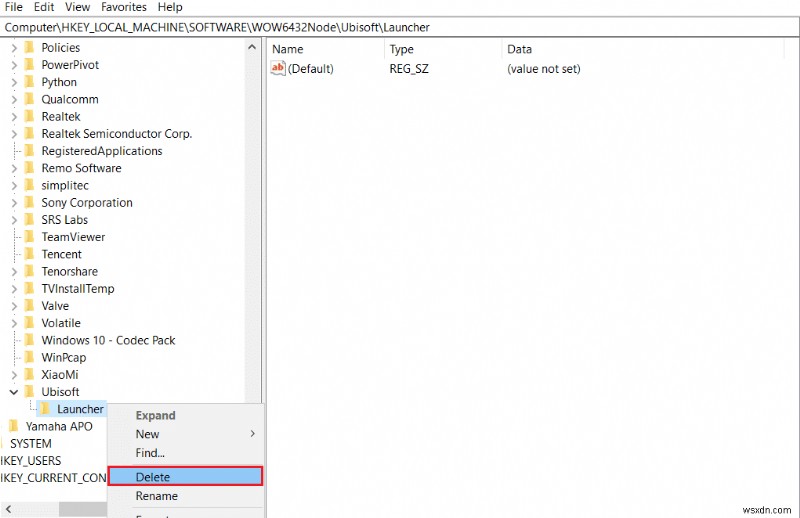Click the tree scroll up arrow

252,47
